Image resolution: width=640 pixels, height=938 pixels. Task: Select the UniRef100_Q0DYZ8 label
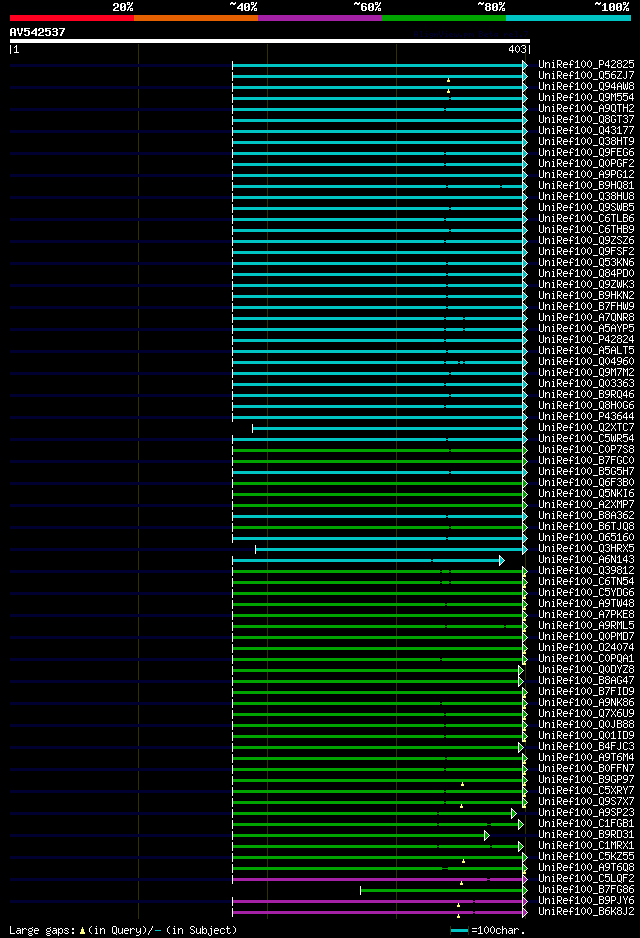(586, 670)
